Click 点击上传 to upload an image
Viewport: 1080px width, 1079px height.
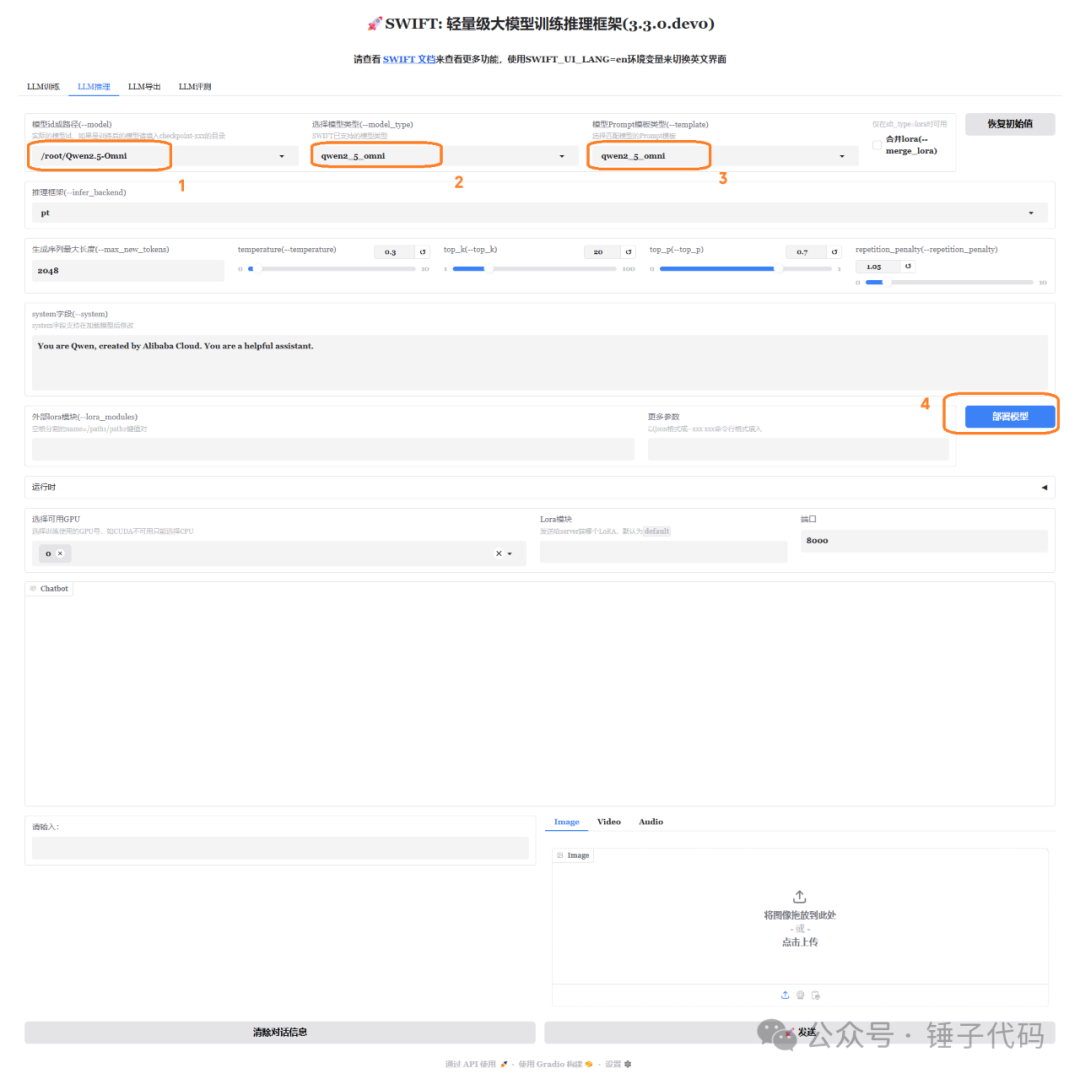(800, 942)
